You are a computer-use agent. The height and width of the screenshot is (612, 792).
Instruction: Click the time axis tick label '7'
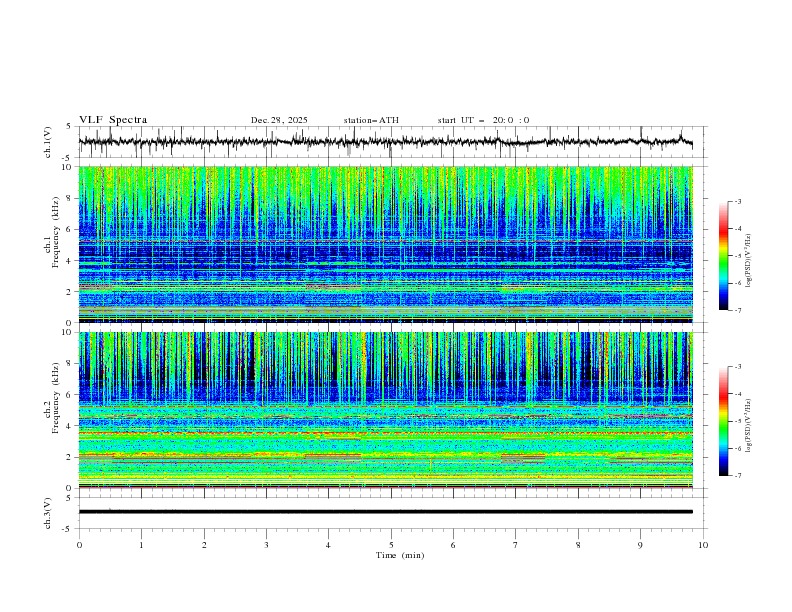point(516,545)
